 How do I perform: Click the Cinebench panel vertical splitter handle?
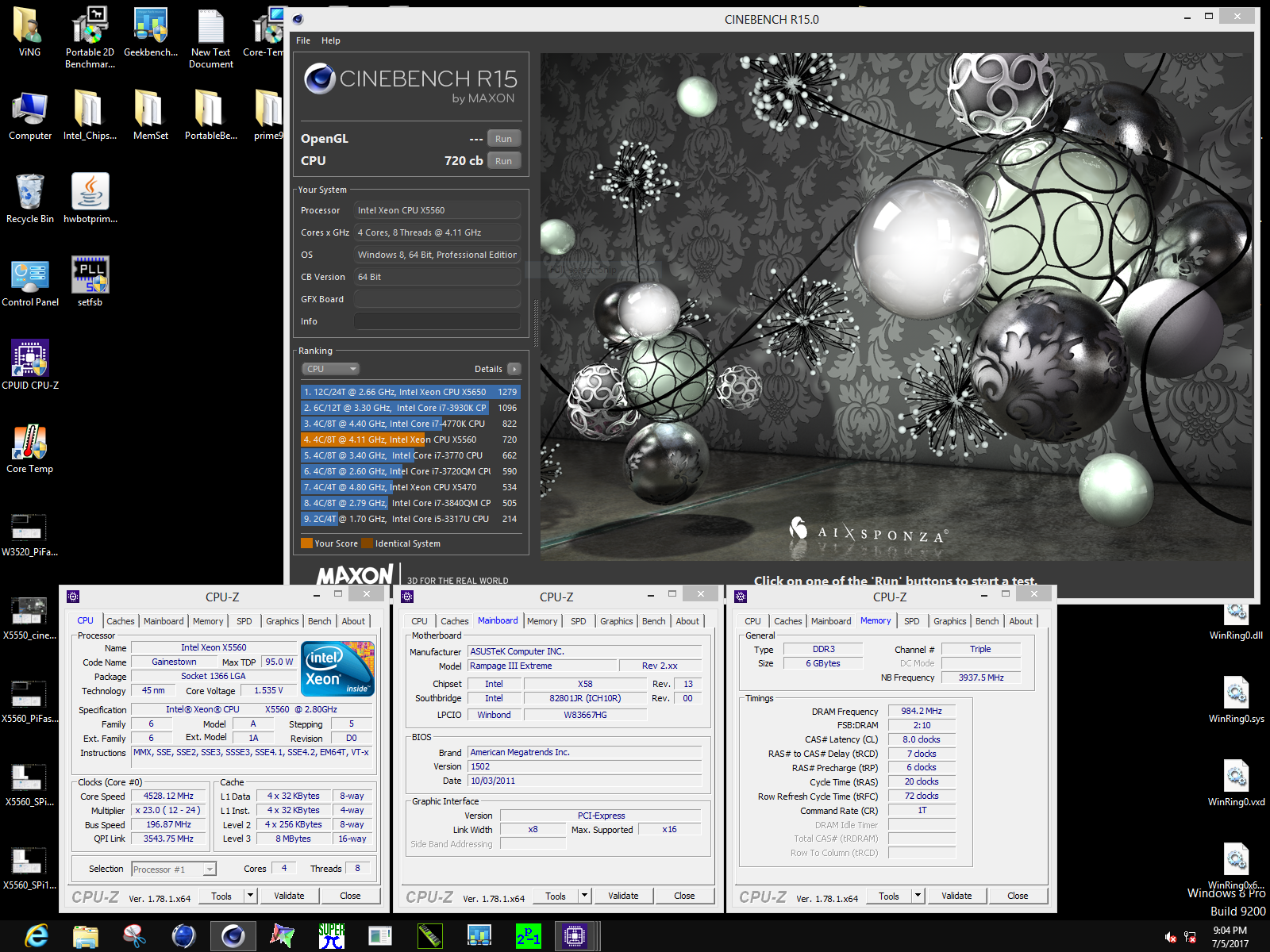click(x=536, y=323)
